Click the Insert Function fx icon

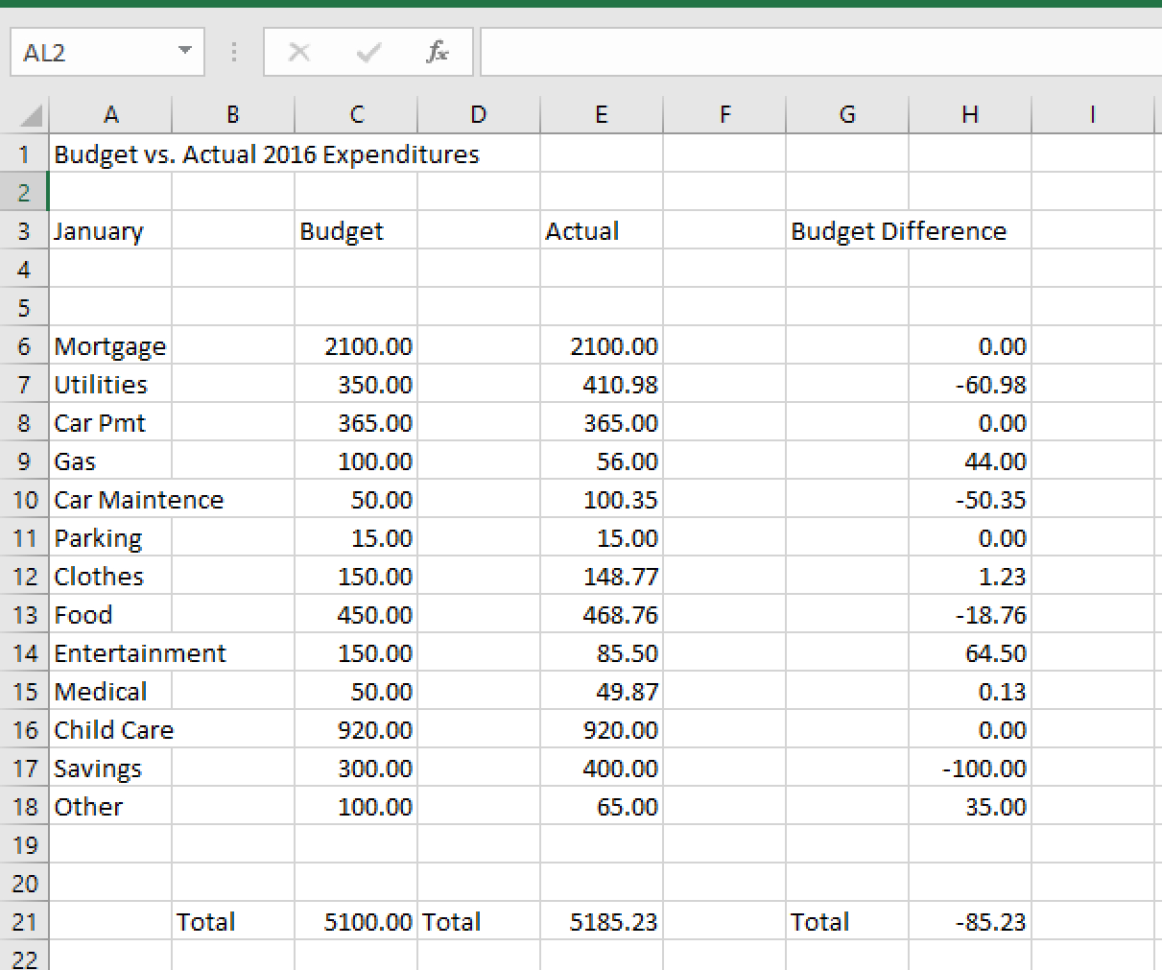(x=436, y=52)
